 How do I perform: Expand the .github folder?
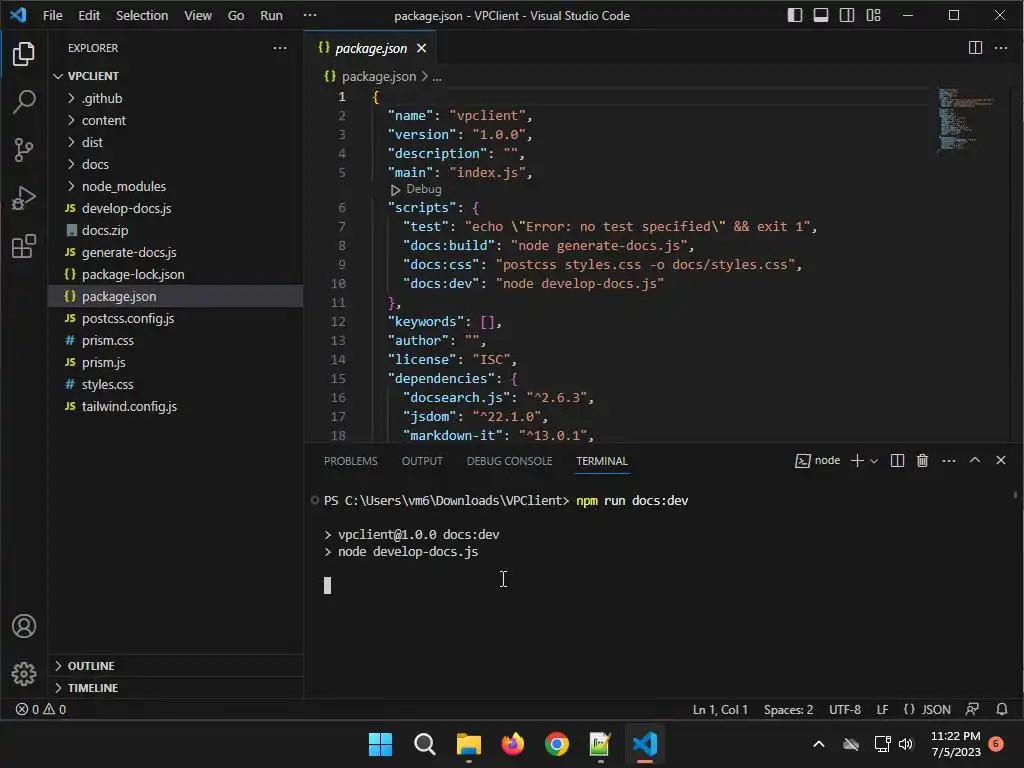[176, 98]
